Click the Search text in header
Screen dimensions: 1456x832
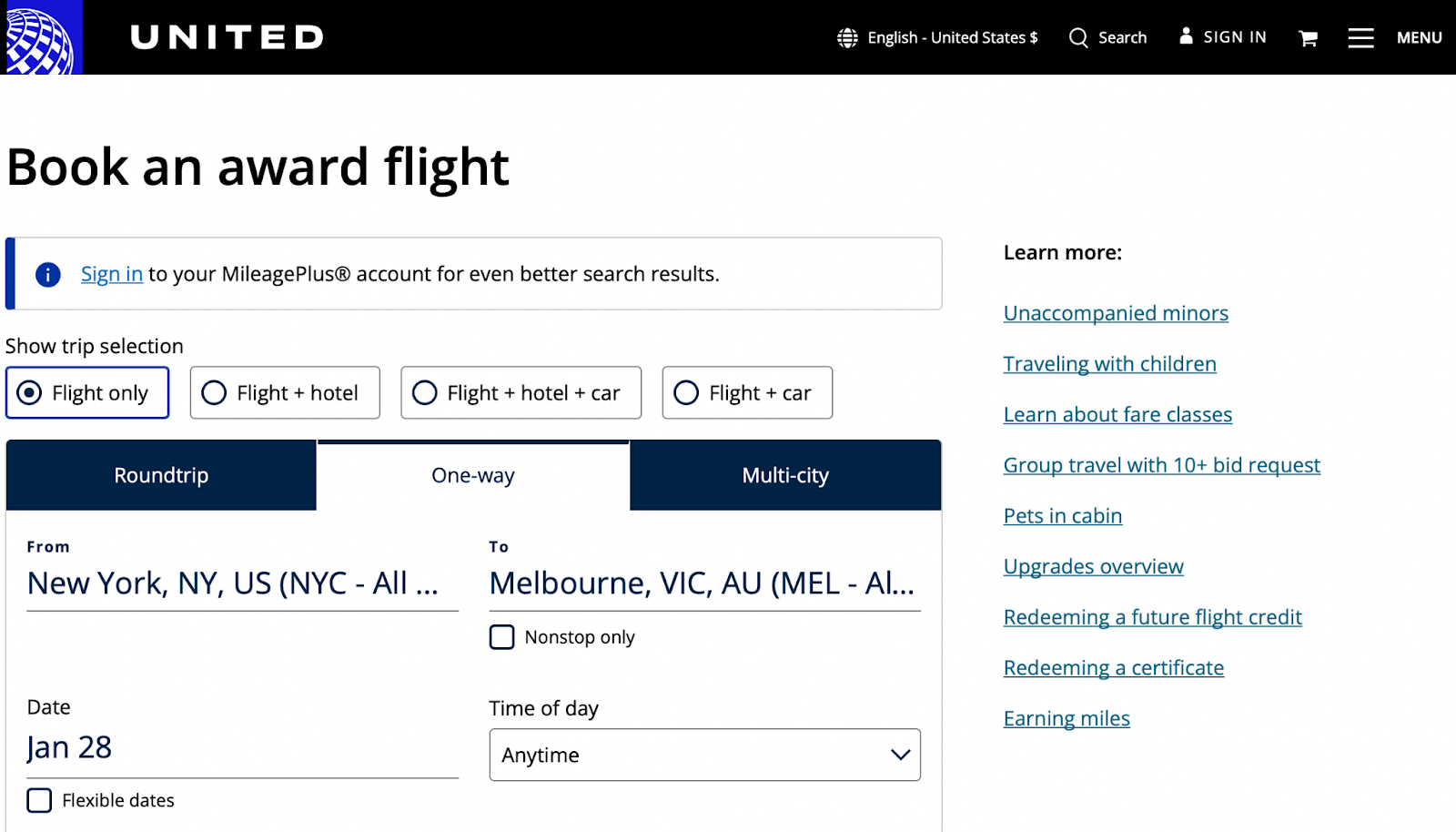point(1122,37)
